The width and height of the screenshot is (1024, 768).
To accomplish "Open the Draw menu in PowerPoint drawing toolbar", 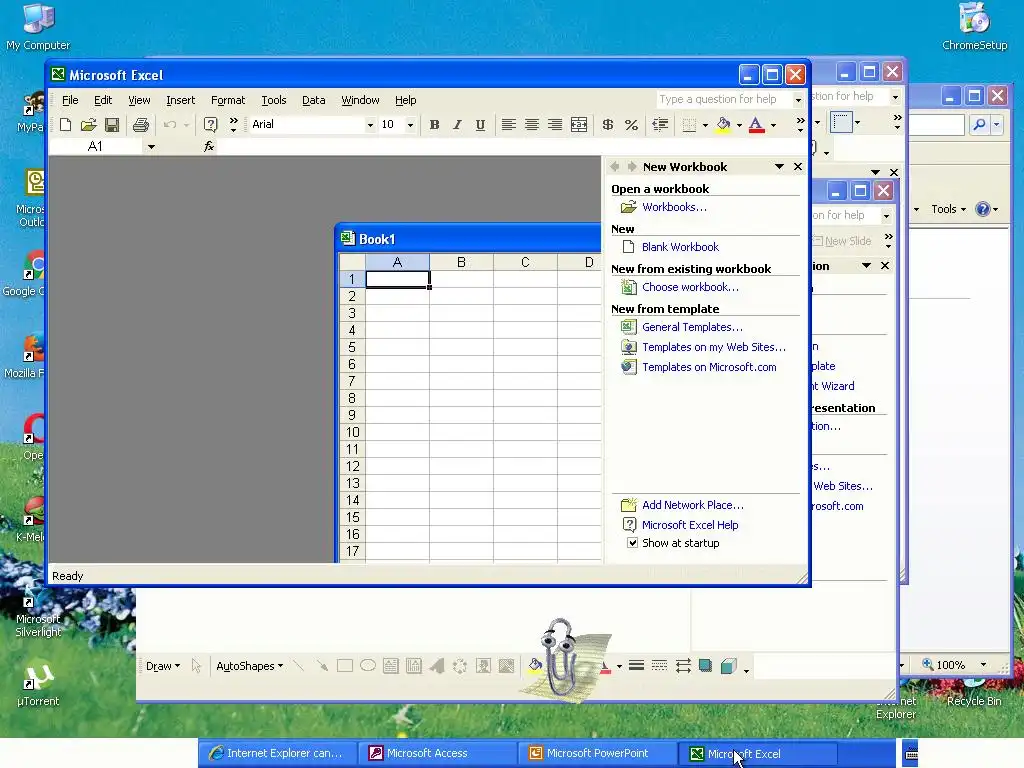I will 163,666.
